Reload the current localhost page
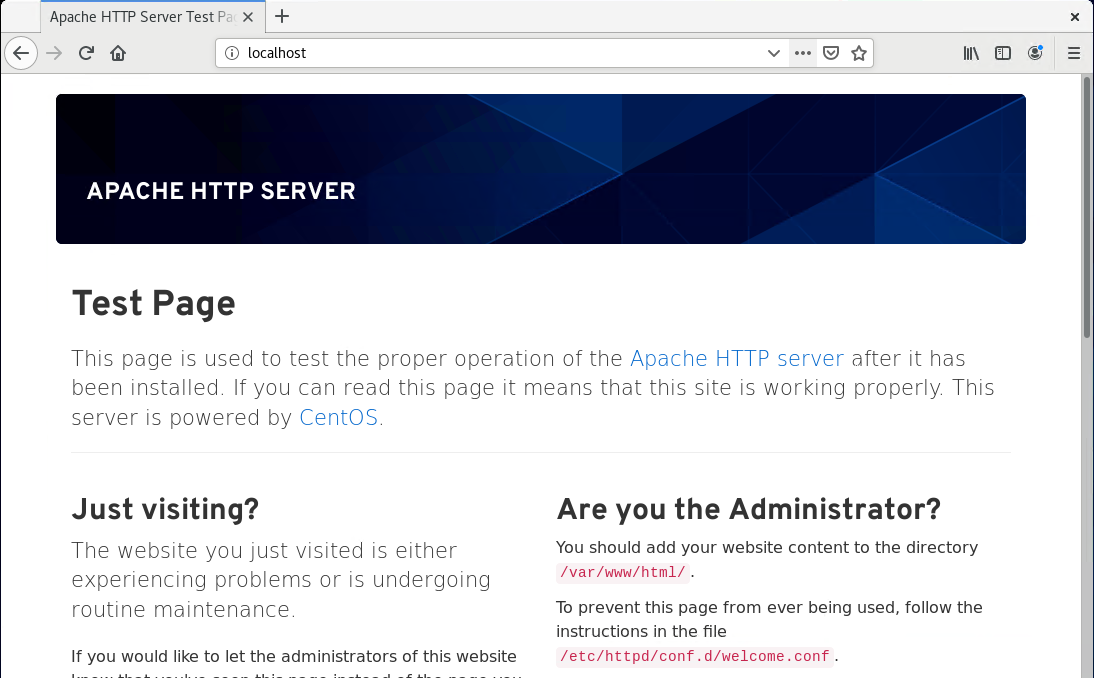This screenshot has height=678, width=1094. (x=86, y=53)
